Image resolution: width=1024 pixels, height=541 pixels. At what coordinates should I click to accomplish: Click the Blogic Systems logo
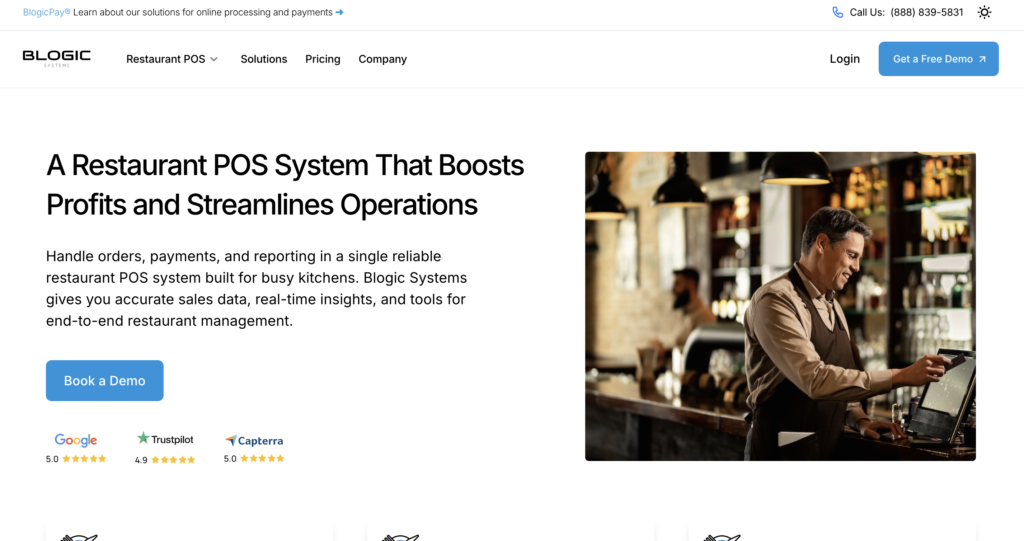click(x=57, y=59)
